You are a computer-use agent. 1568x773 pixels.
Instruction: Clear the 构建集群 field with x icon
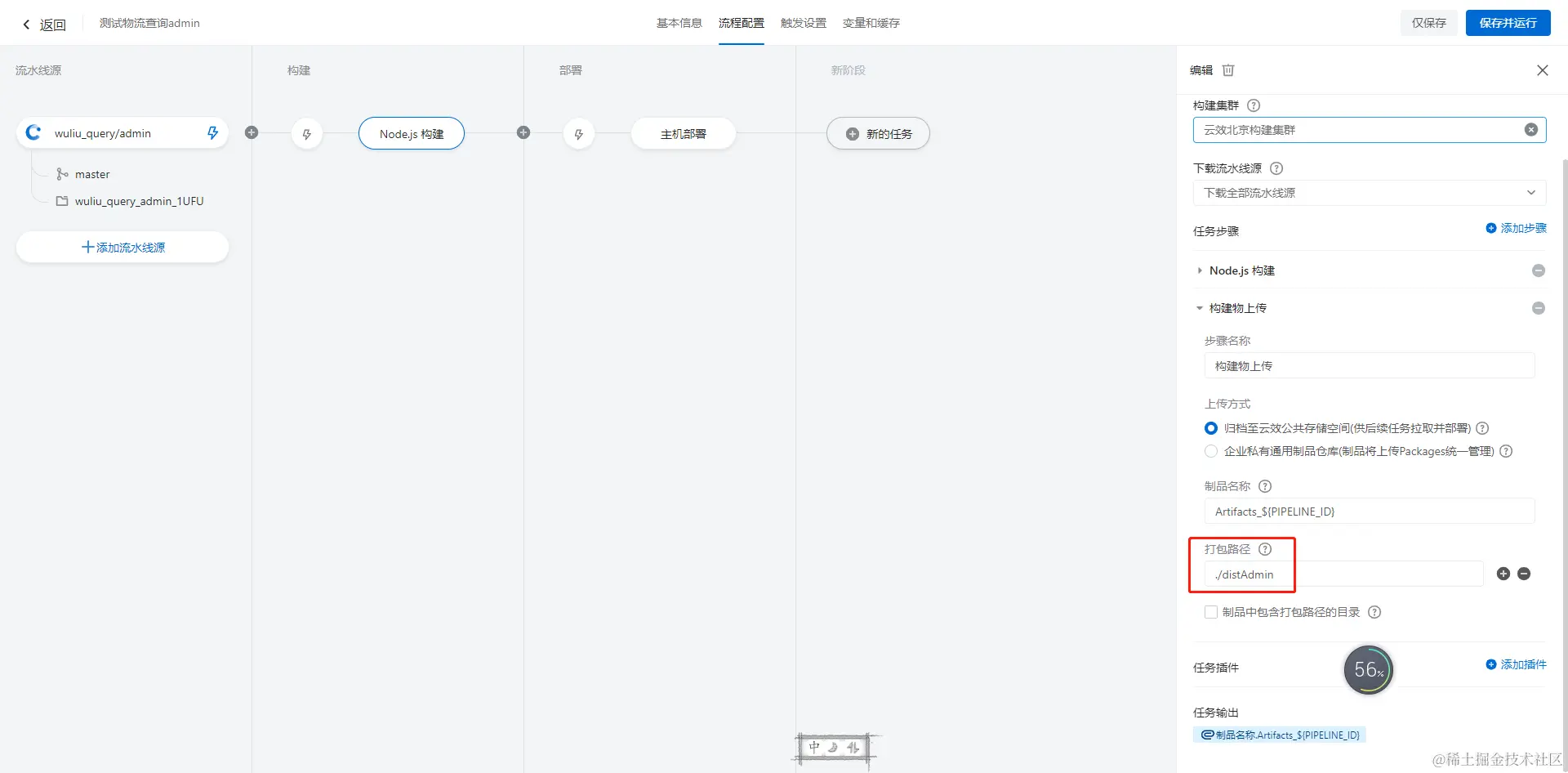point(1531,130)
